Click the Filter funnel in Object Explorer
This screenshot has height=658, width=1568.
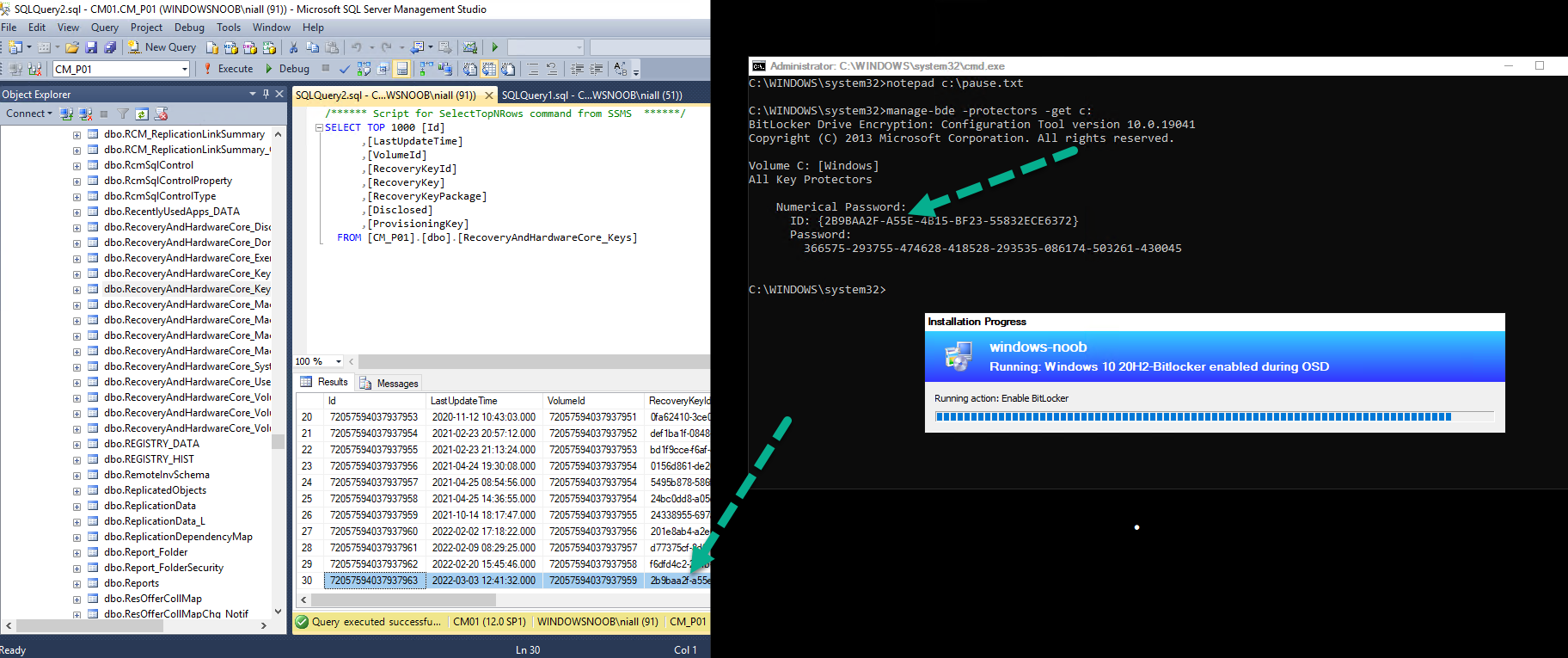pyautogui.click(x=123, y=114)
